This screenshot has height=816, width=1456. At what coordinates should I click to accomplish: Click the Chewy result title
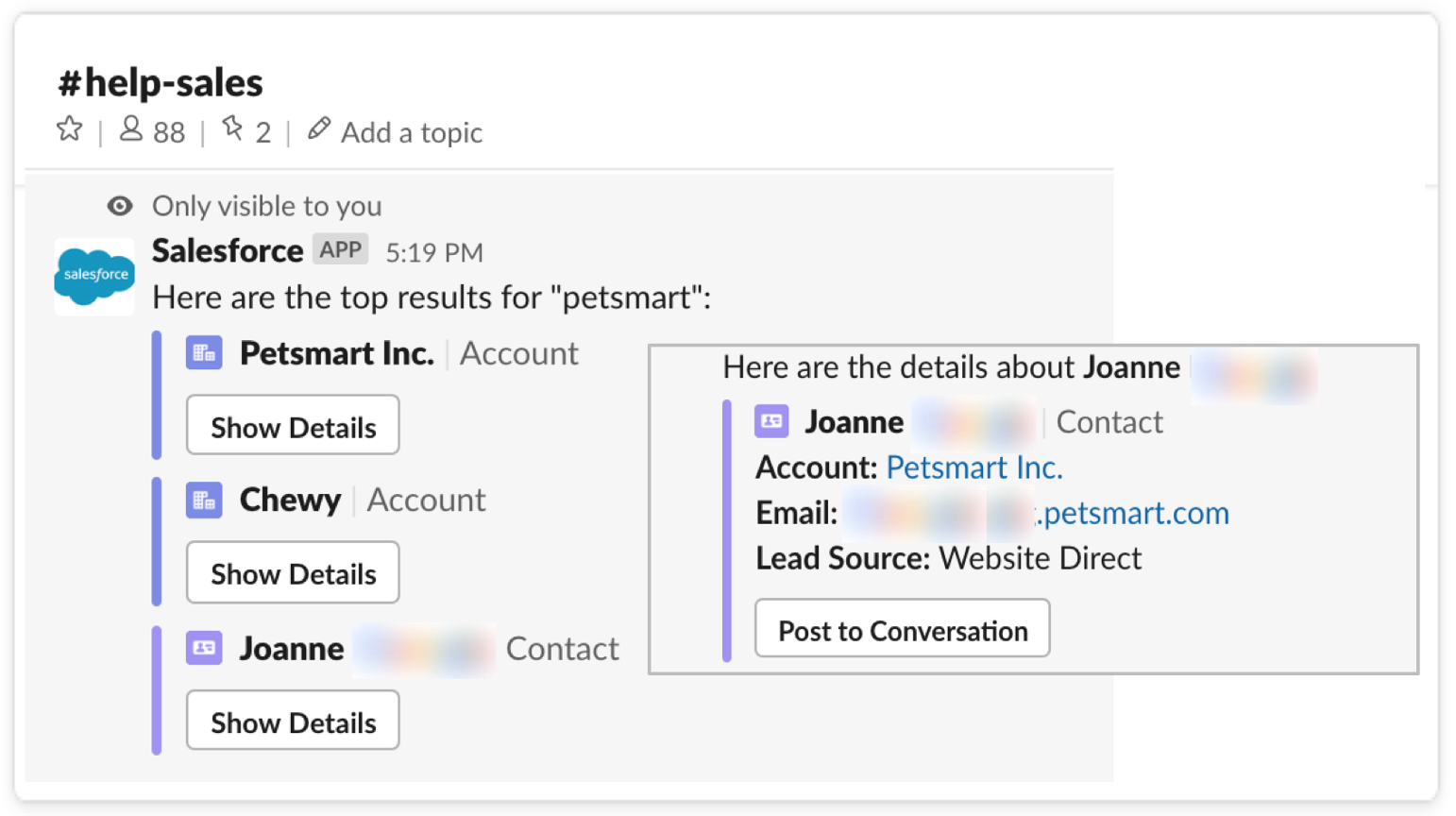coord(290,500)
